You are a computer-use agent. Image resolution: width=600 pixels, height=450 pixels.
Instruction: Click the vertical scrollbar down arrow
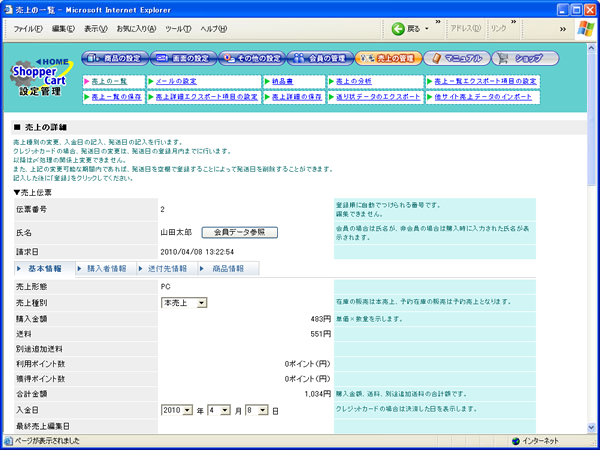592,428
